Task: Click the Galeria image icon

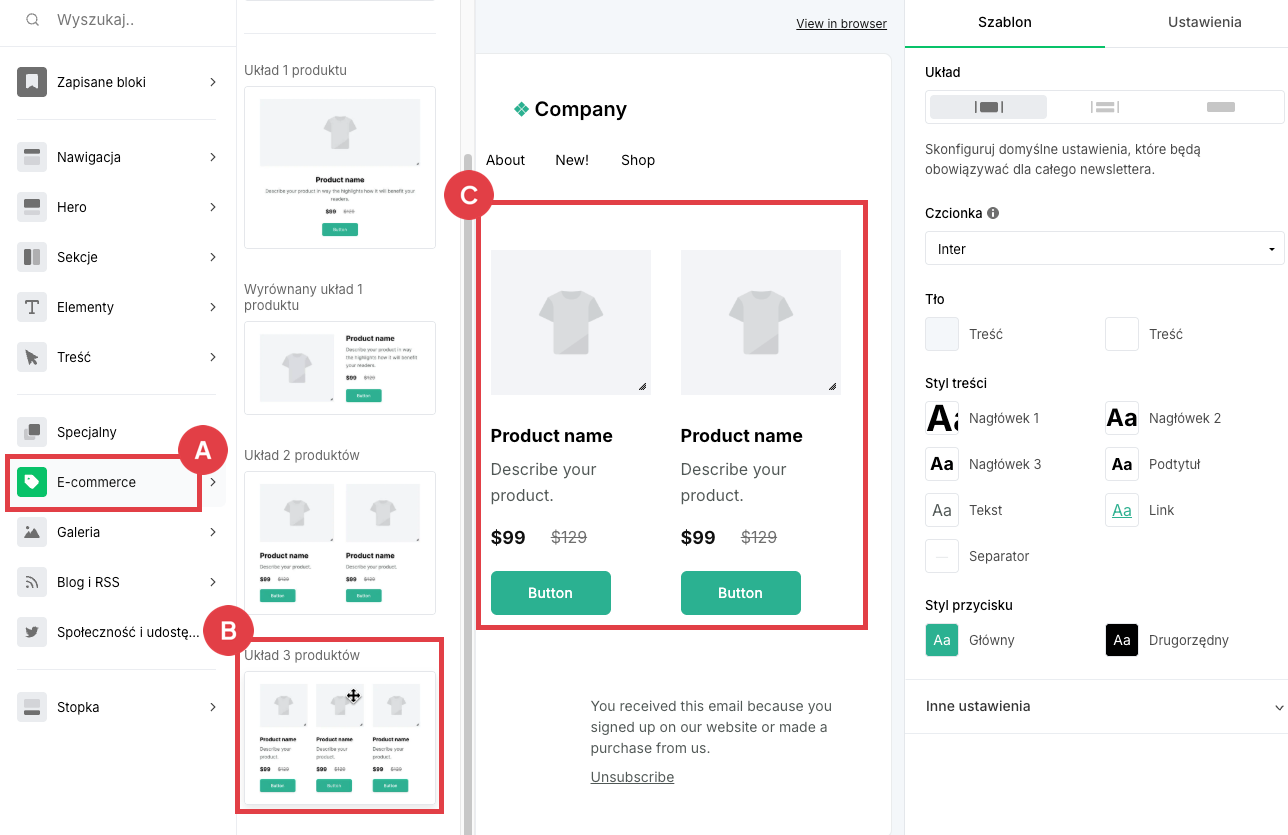Action: coord(32,532)
